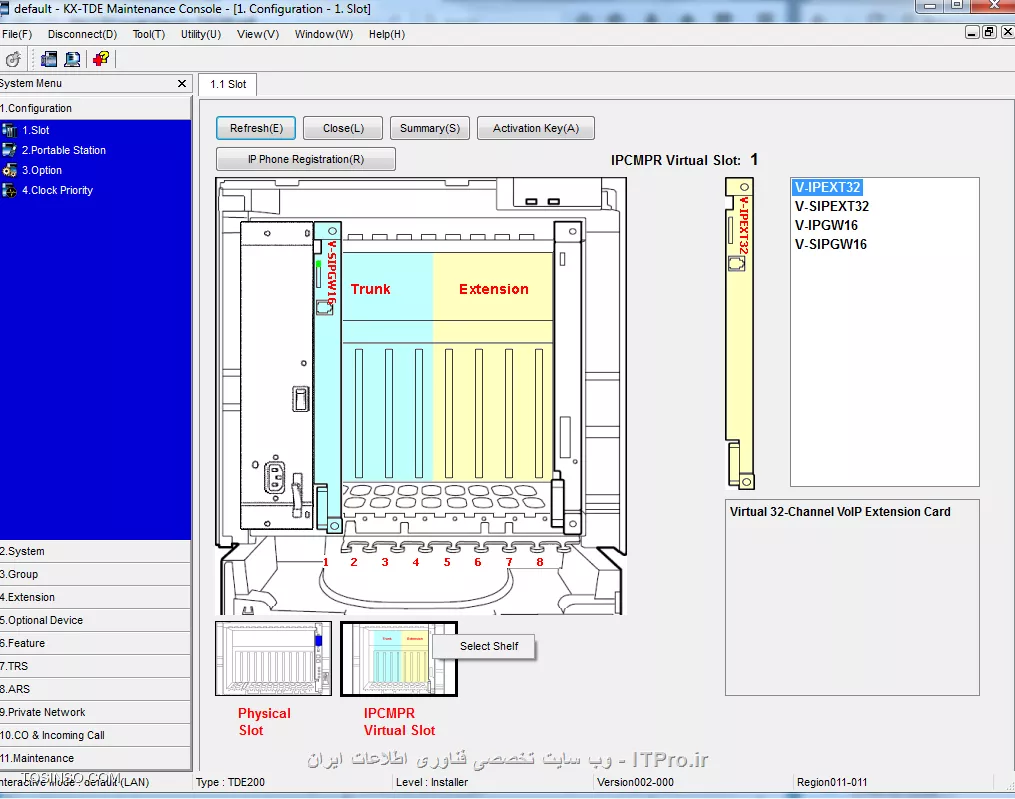Select 4.Clock Priority menu entry
Image resolution: width=1015 pixels, height=799 pixels.
tap(58, 190)
